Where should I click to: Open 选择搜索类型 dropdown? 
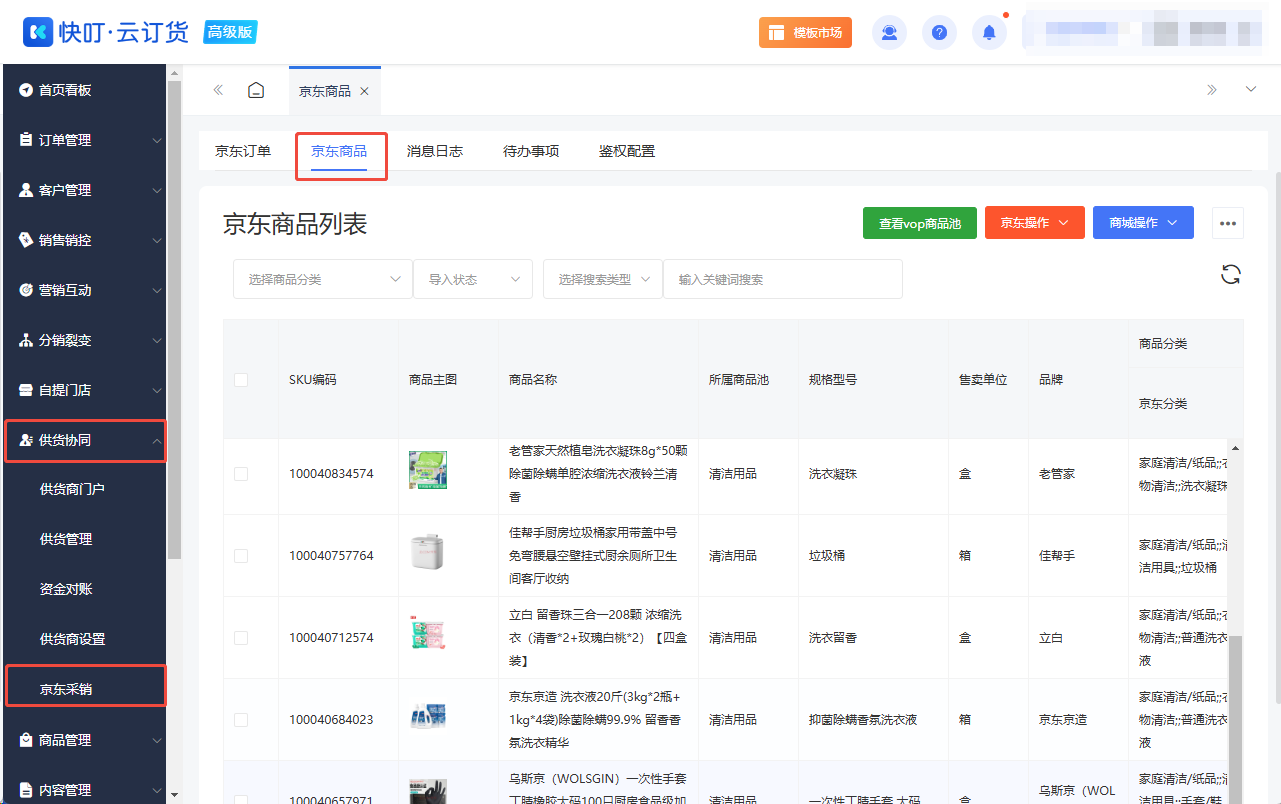pos(603,279)
